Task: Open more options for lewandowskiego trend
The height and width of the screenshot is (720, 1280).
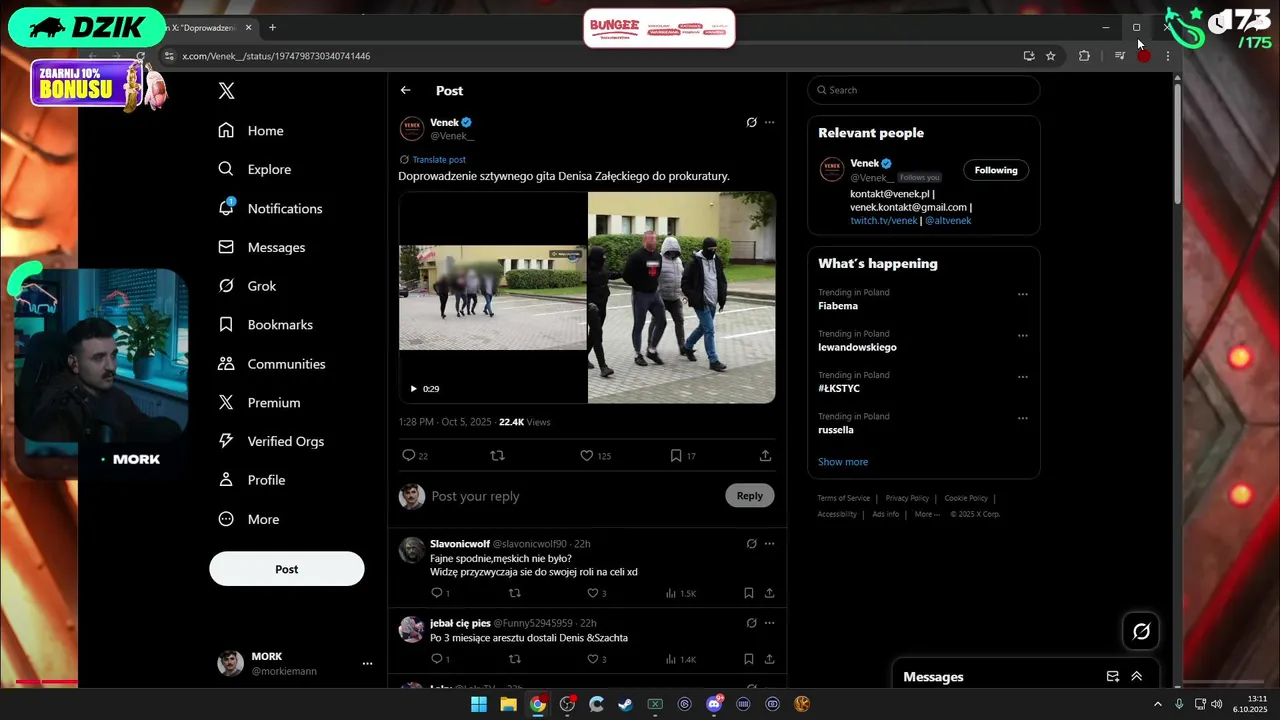Action: [1022, 336]
